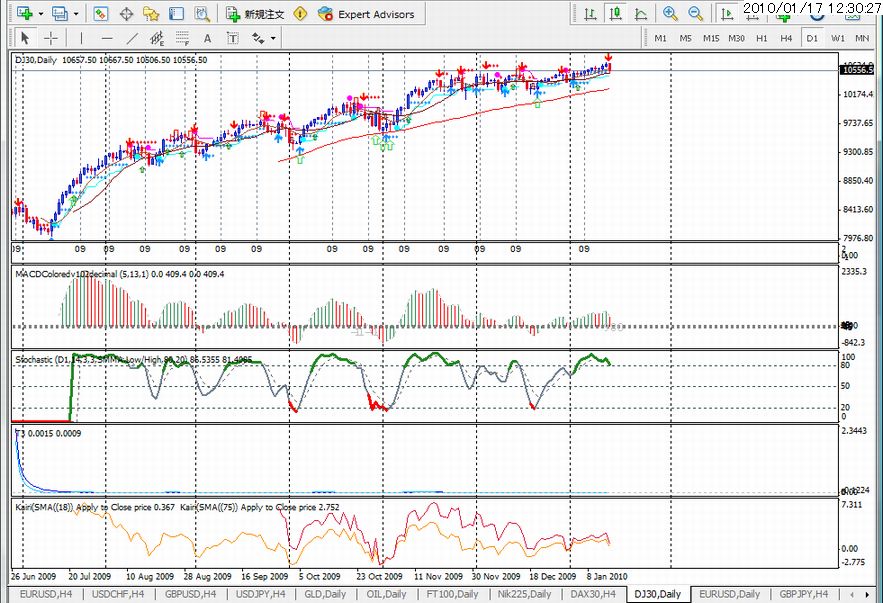
Task: Switch to USDCHF,H4 chart tab
Action: point(118,594)
